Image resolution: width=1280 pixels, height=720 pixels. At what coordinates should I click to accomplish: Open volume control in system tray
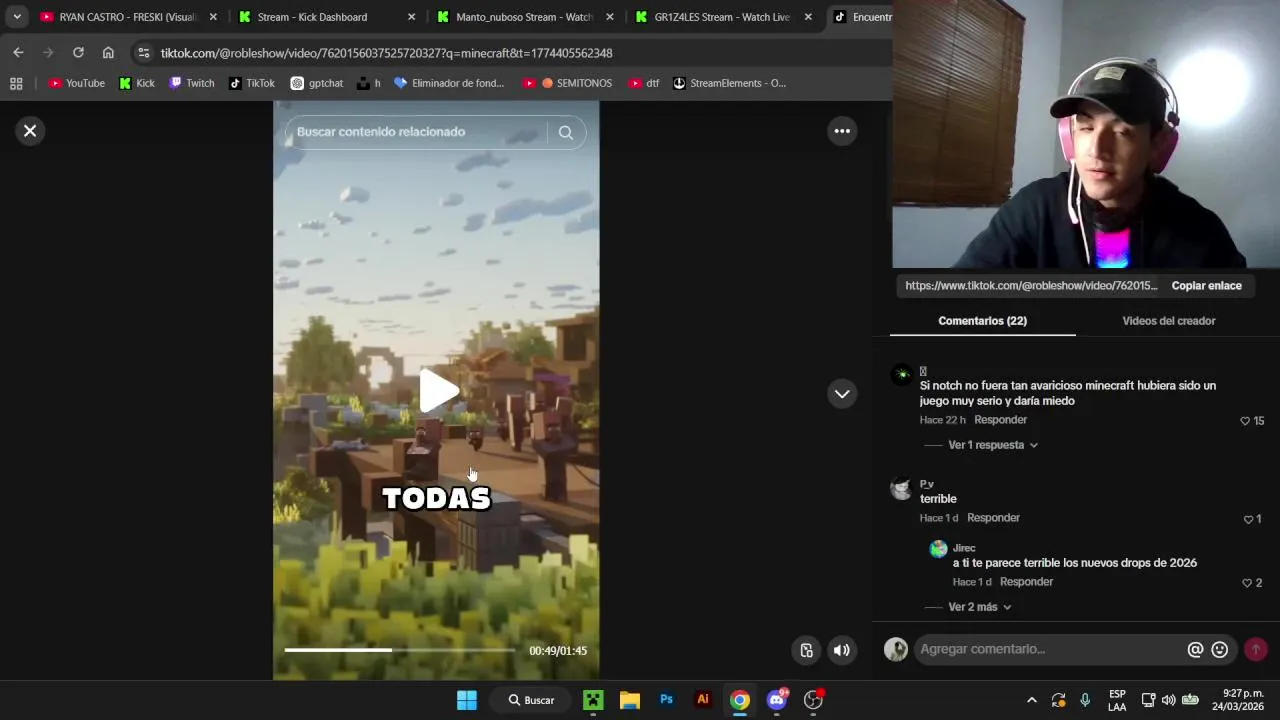pyautogui.click(x=1168, y=700)
